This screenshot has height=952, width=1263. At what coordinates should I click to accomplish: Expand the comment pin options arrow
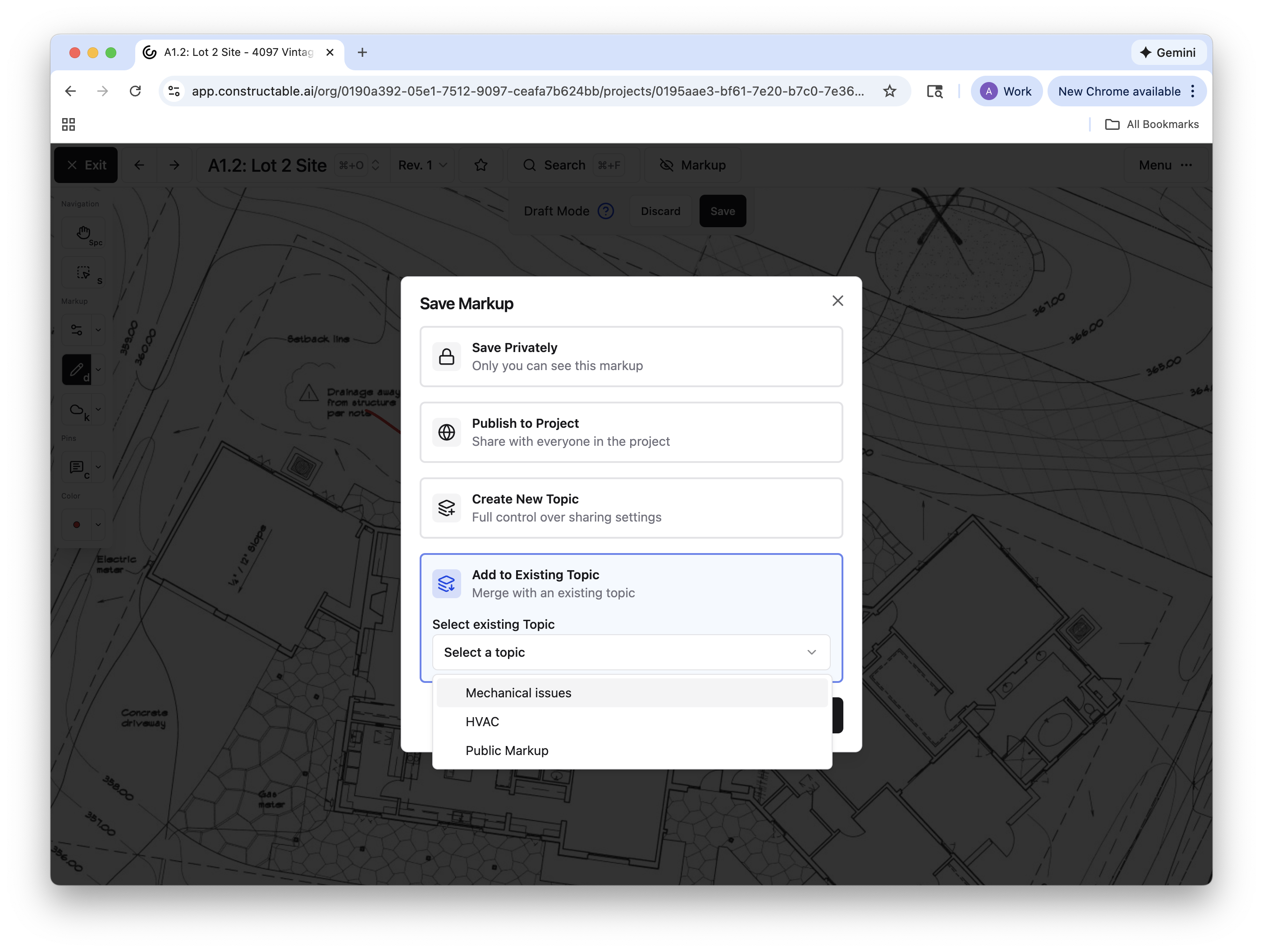click(98, 467)
